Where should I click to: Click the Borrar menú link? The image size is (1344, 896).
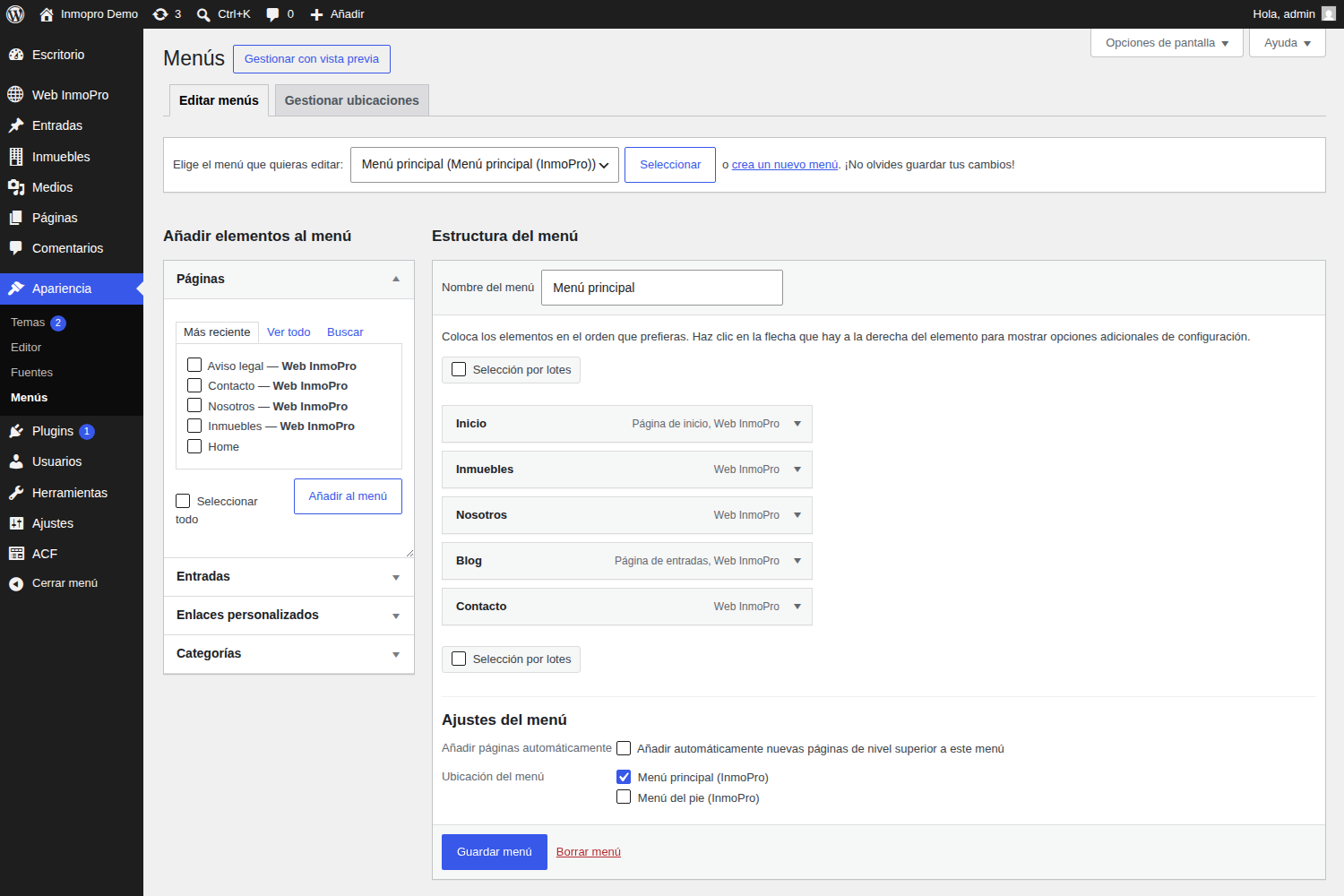click(589, 852)
